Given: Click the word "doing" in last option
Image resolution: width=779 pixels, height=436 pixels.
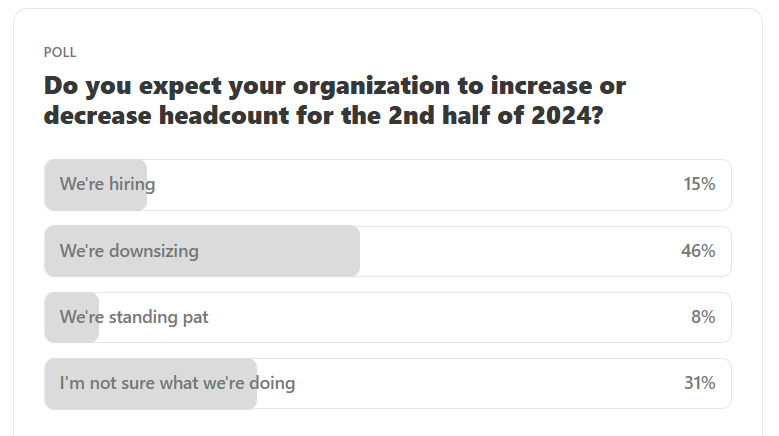Looking at the screenshot, I should point(272,383).
